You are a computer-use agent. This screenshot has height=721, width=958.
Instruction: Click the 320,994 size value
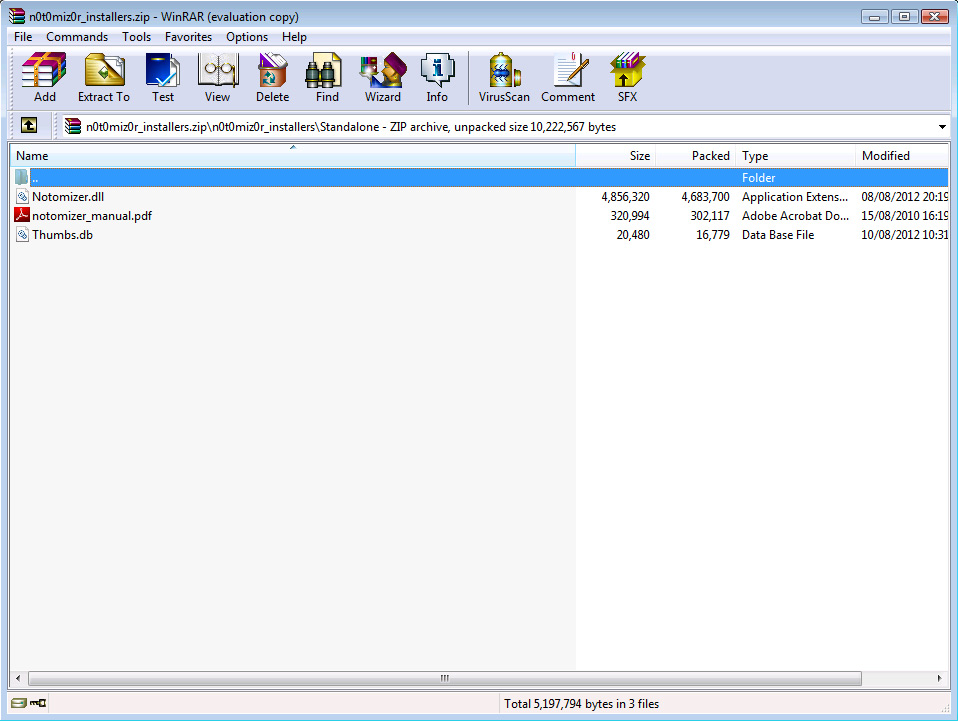(630, 216)
